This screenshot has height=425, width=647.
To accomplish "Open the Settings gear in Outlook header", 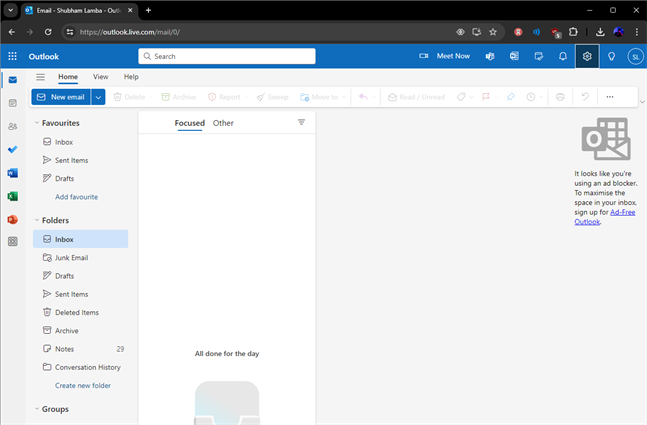I will (587, 56).
